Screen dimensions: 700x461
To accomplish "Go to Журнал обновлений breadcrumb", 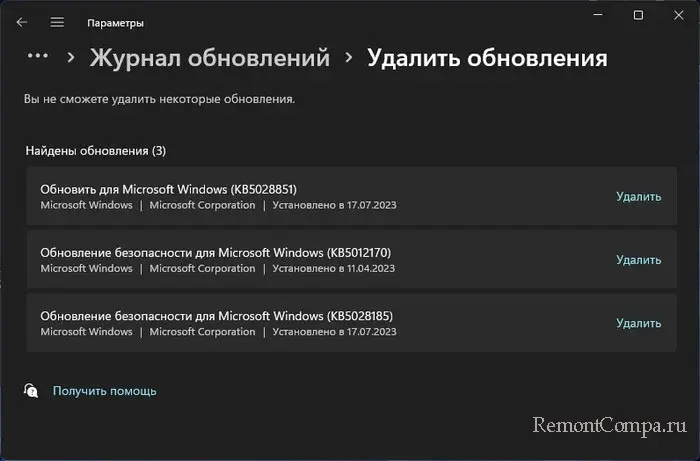I will coord(209,58).
